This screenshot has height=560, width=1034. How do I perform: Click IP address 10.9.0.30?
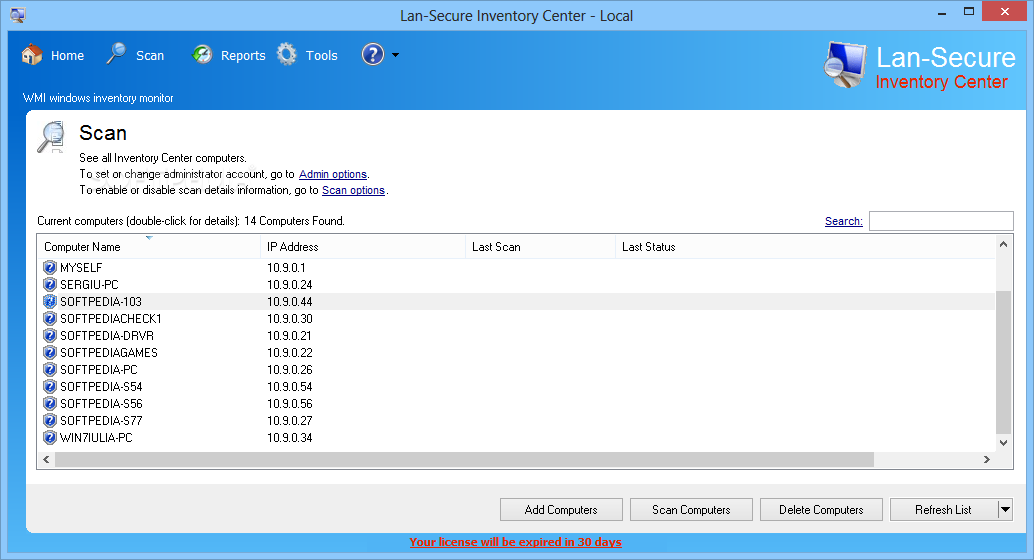point(289,319)
